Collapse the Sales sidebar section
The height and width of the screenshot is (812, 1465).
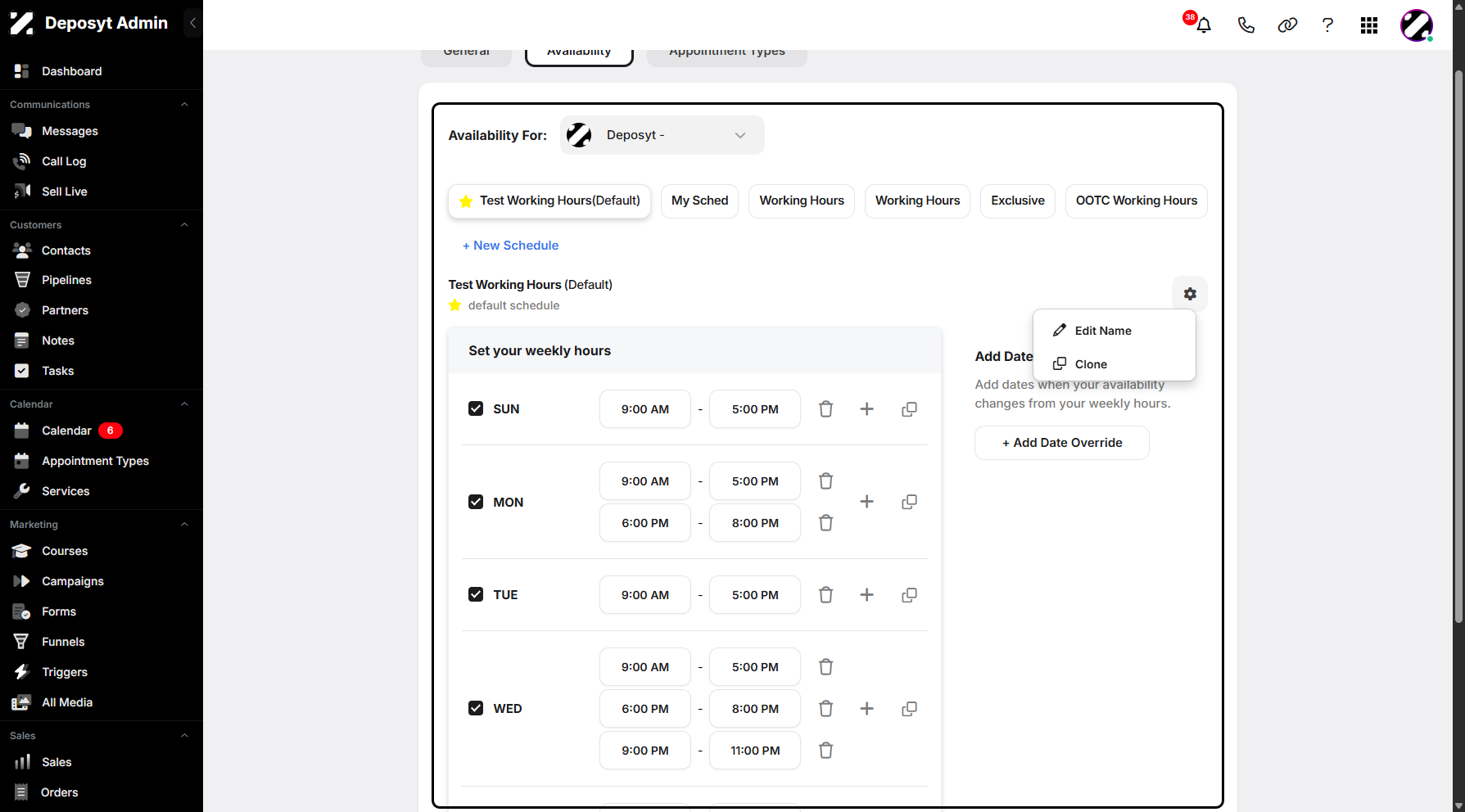click(184, 736)
